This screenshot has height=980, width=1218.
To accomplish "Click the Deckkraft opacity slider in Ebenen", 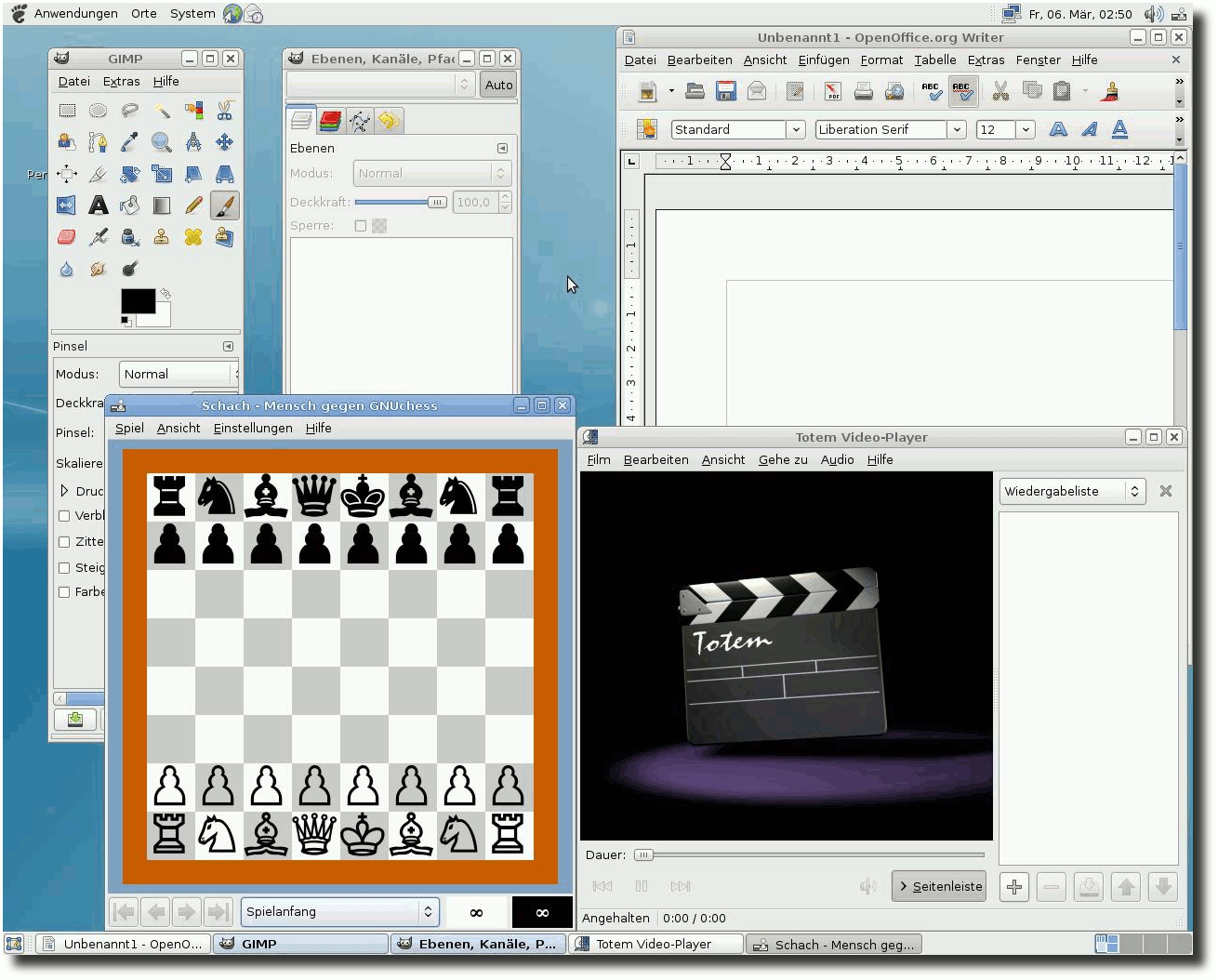I will tap(401, 202).
